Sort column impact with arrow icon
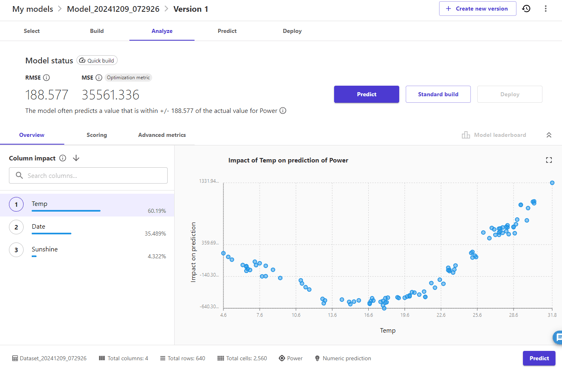Image resolution: width=562 pixels, height=370 pixels. coord(76,158)
